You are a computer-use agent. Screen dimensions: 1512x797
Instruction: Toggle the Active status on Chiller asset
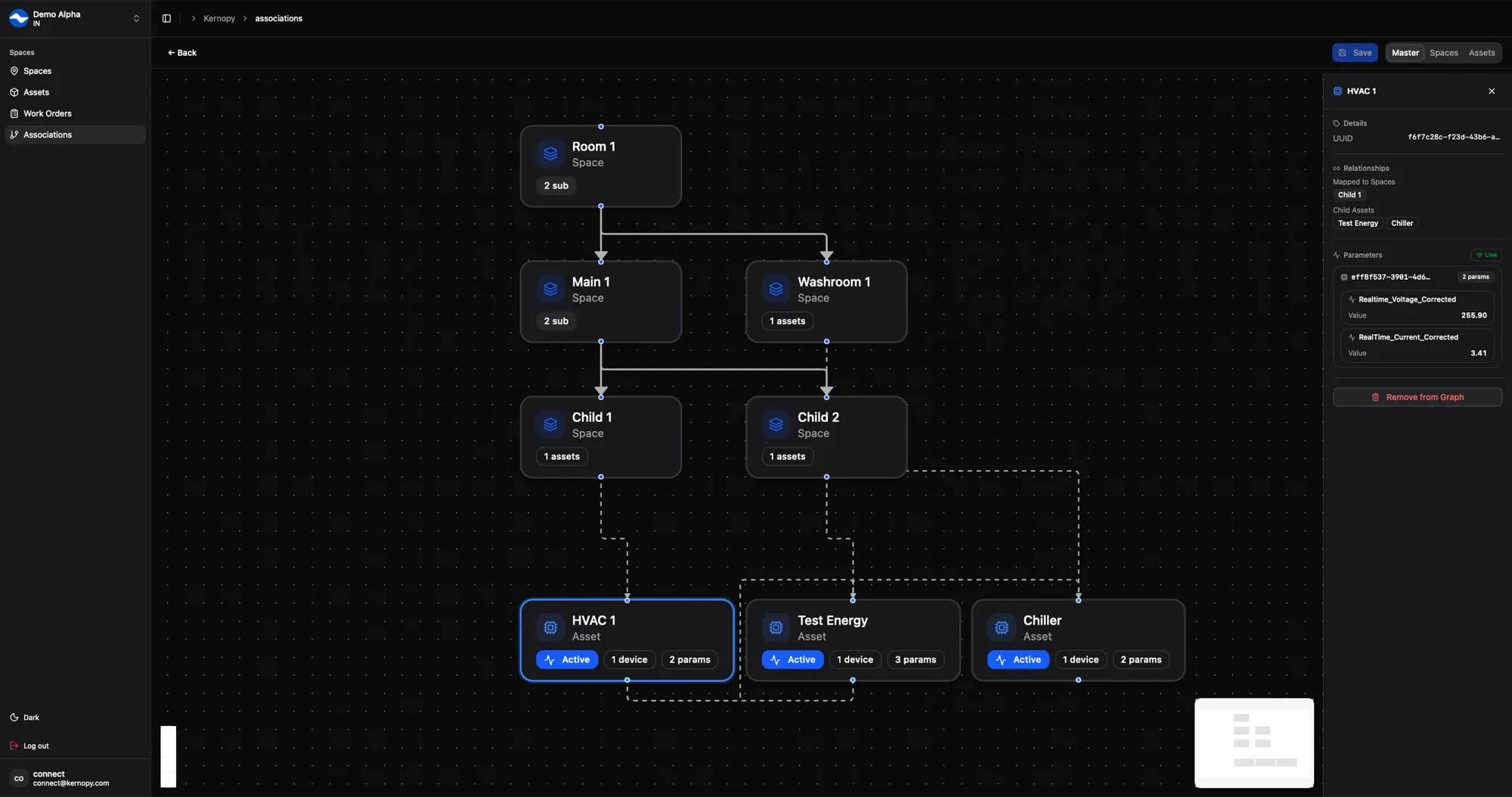(x=1018, y=659)
